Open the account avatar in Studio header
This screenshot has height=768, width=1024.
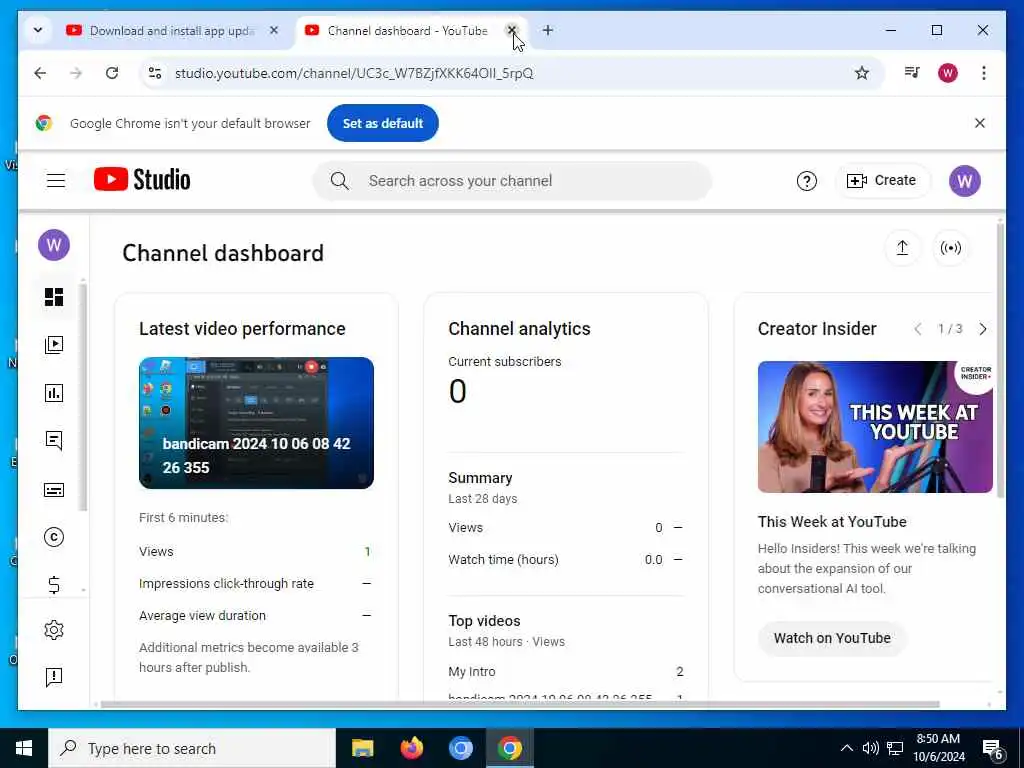coord(965,181)
